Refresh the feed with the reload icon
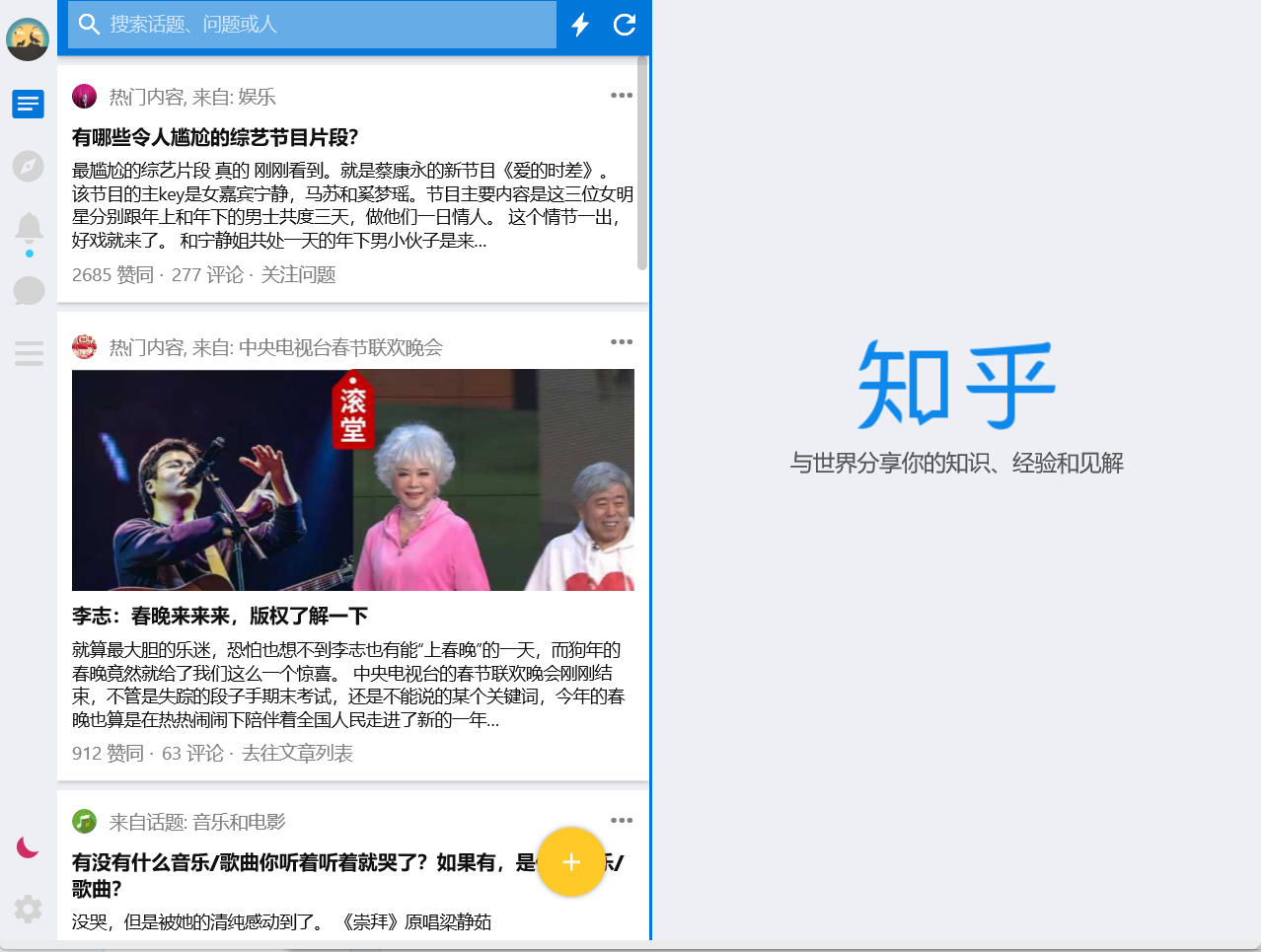The image size is (1261, 952). tap(624, 26)
